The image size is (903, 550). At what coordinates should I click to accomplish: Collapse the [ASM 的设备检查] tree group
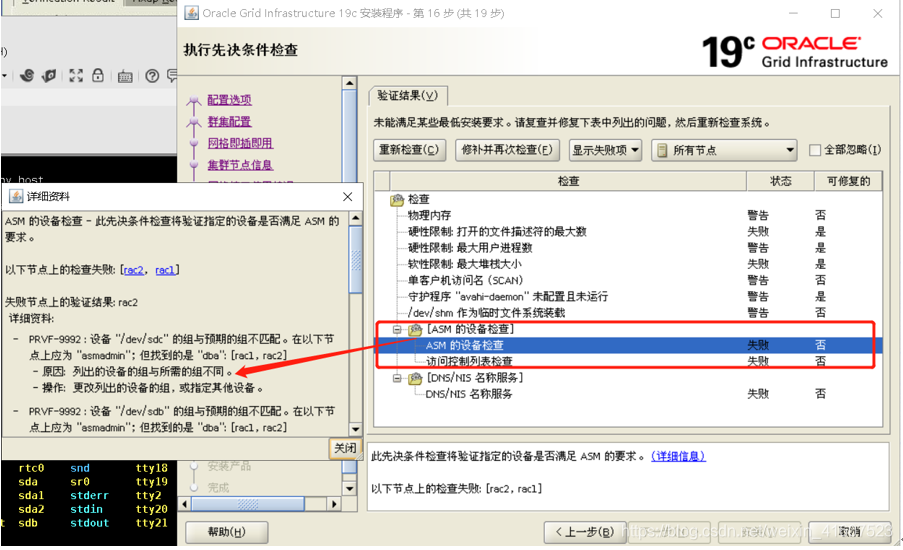click(397, 329)
